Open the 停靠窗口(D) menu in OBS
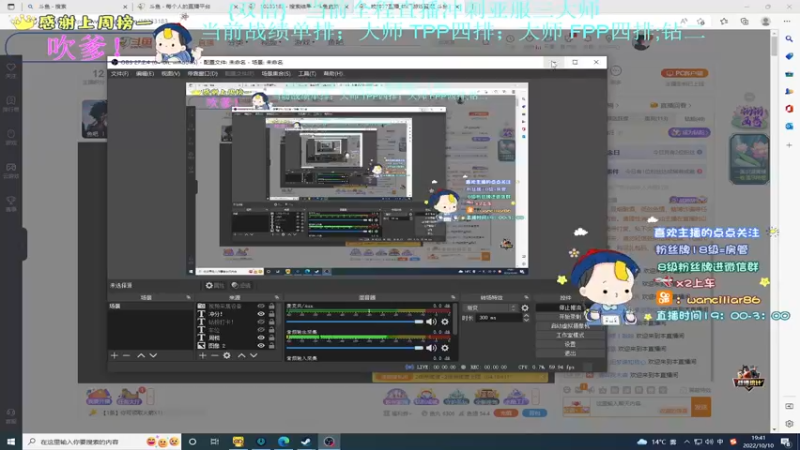800x450 pixels. pyautogui.click(x=202, y=74)
